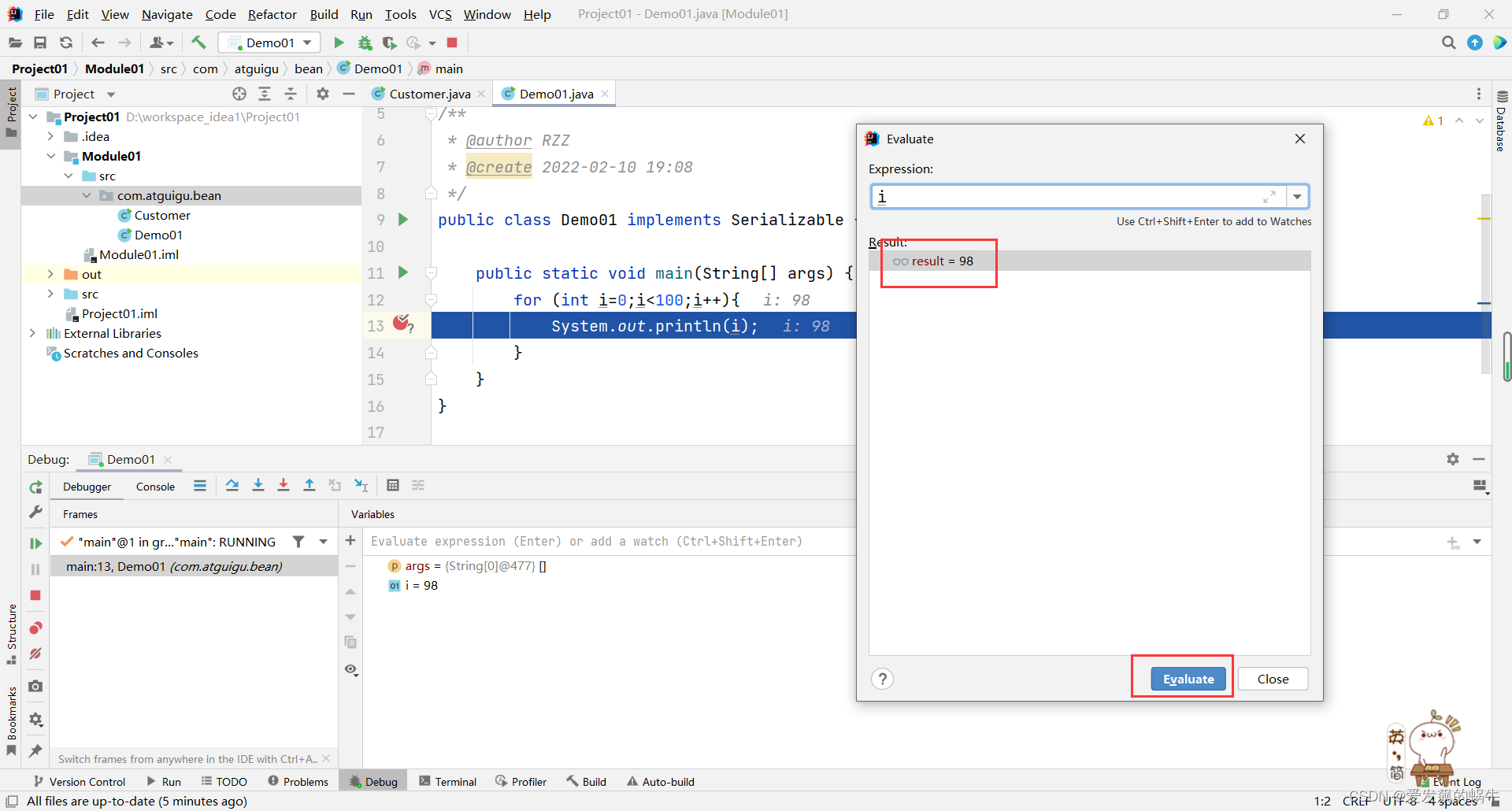Expand the out folder
The height and width of the screenshot is (811, 1512).
click(50, 274)
